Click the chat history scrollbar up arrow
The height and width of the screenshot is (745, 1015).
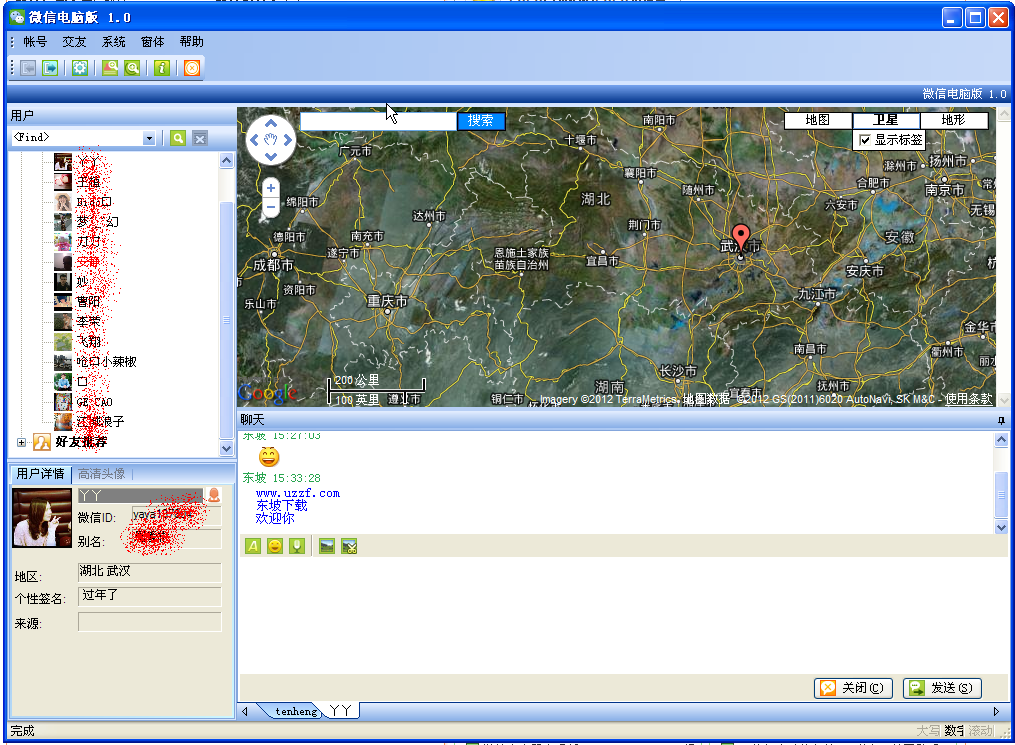click(1001, 440)
